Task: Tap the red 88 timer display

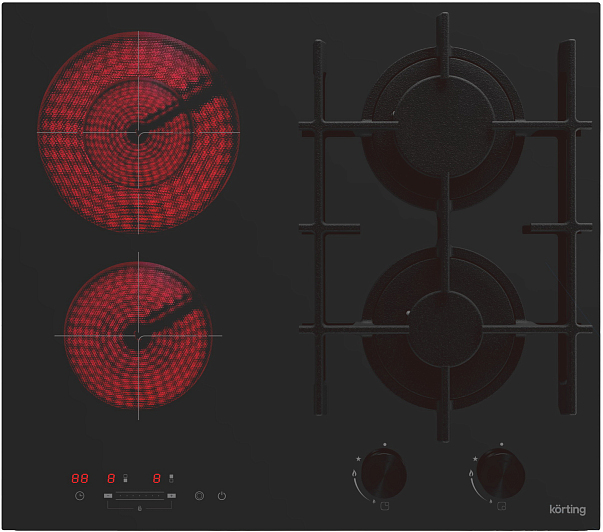Action: tap(79, 478)
